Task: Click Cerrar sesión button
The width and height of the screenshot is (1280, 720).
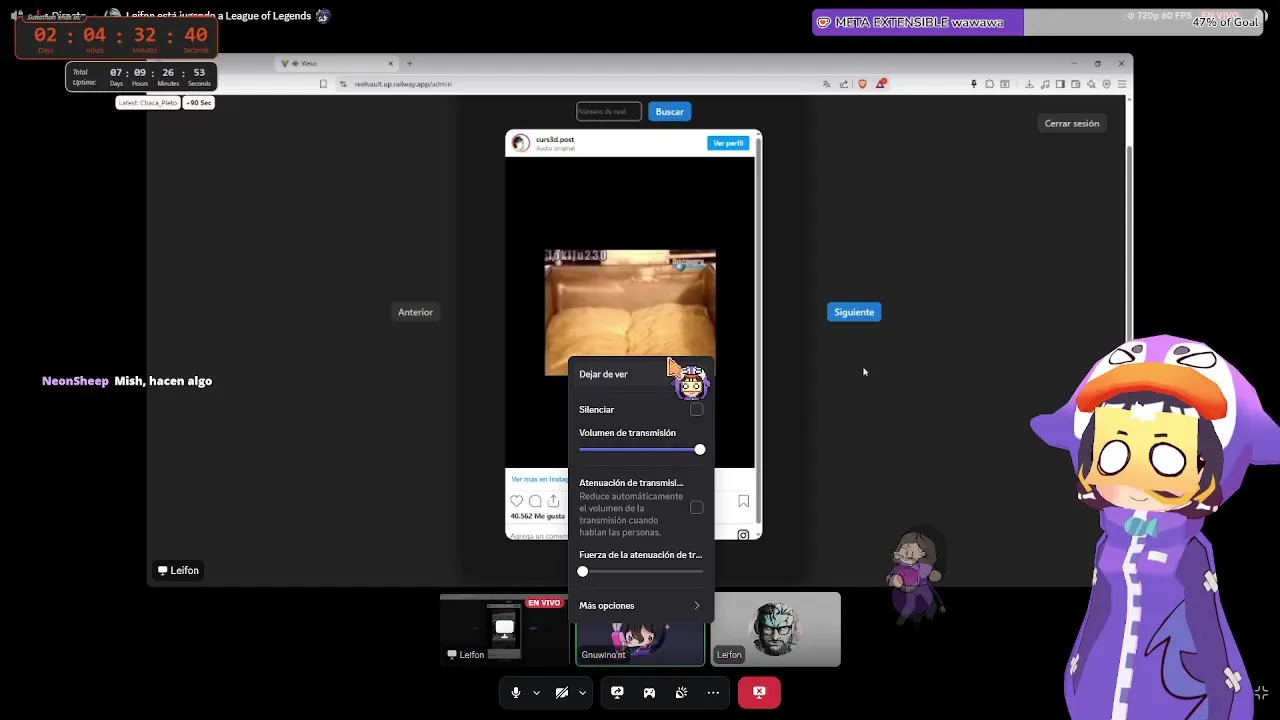Action: point(1072,124)
